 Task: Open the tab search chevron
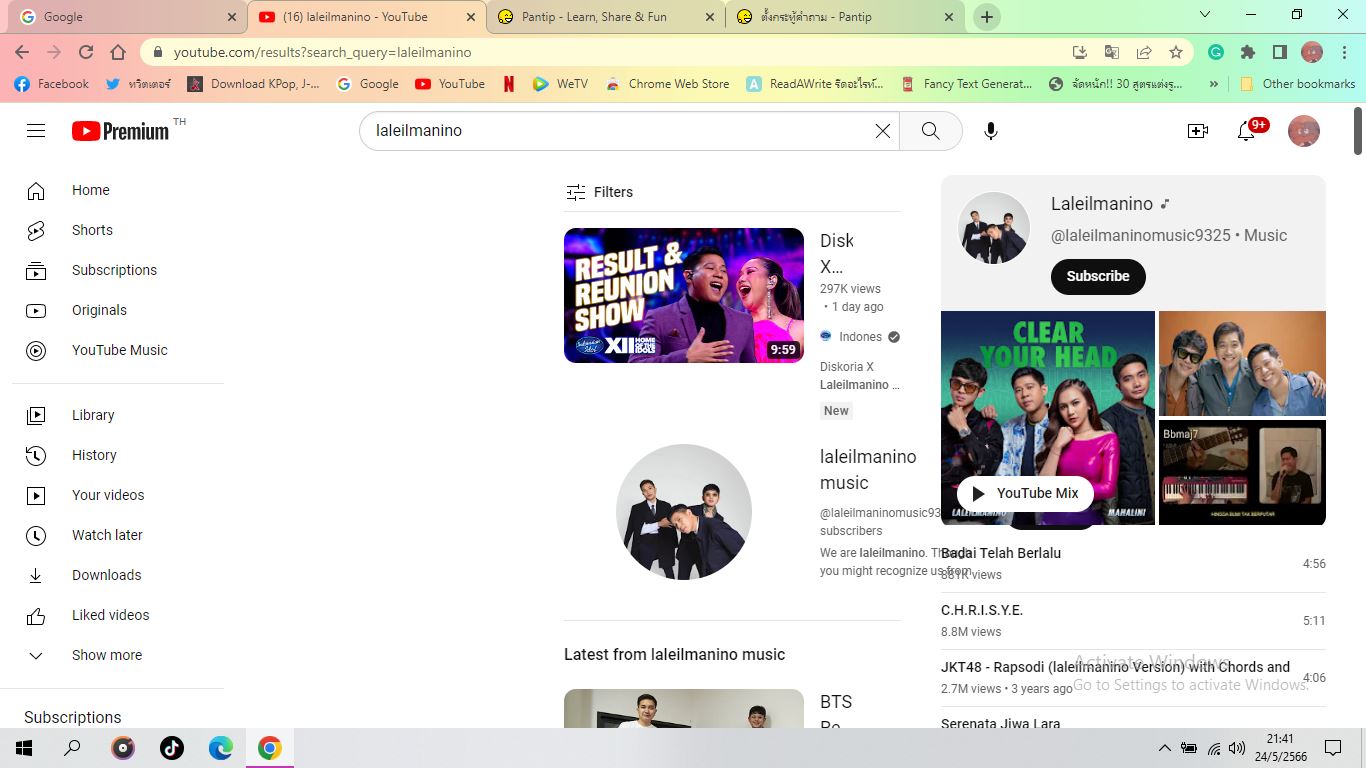coord(1205,14)
